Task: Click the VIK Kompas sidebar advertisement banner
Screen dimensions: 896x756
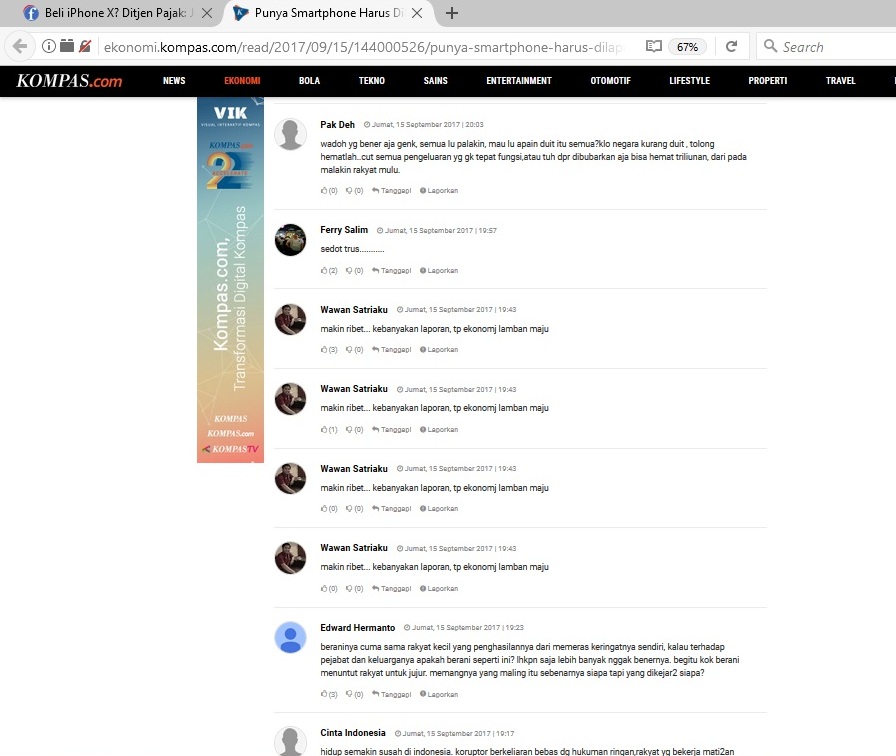Action: point(230,280)
